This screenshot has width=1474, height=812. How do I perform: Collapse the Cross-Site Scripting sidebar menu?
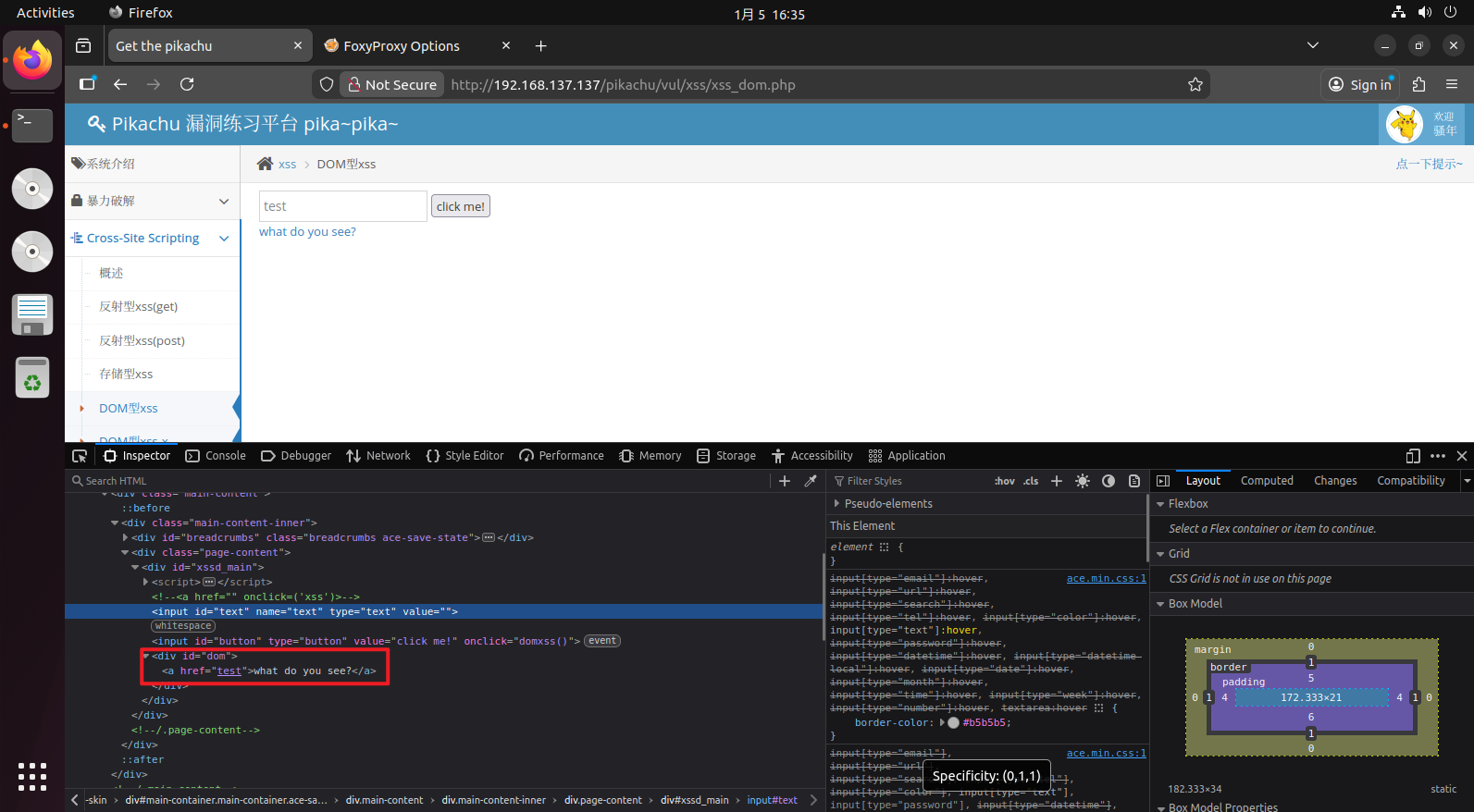153,238
